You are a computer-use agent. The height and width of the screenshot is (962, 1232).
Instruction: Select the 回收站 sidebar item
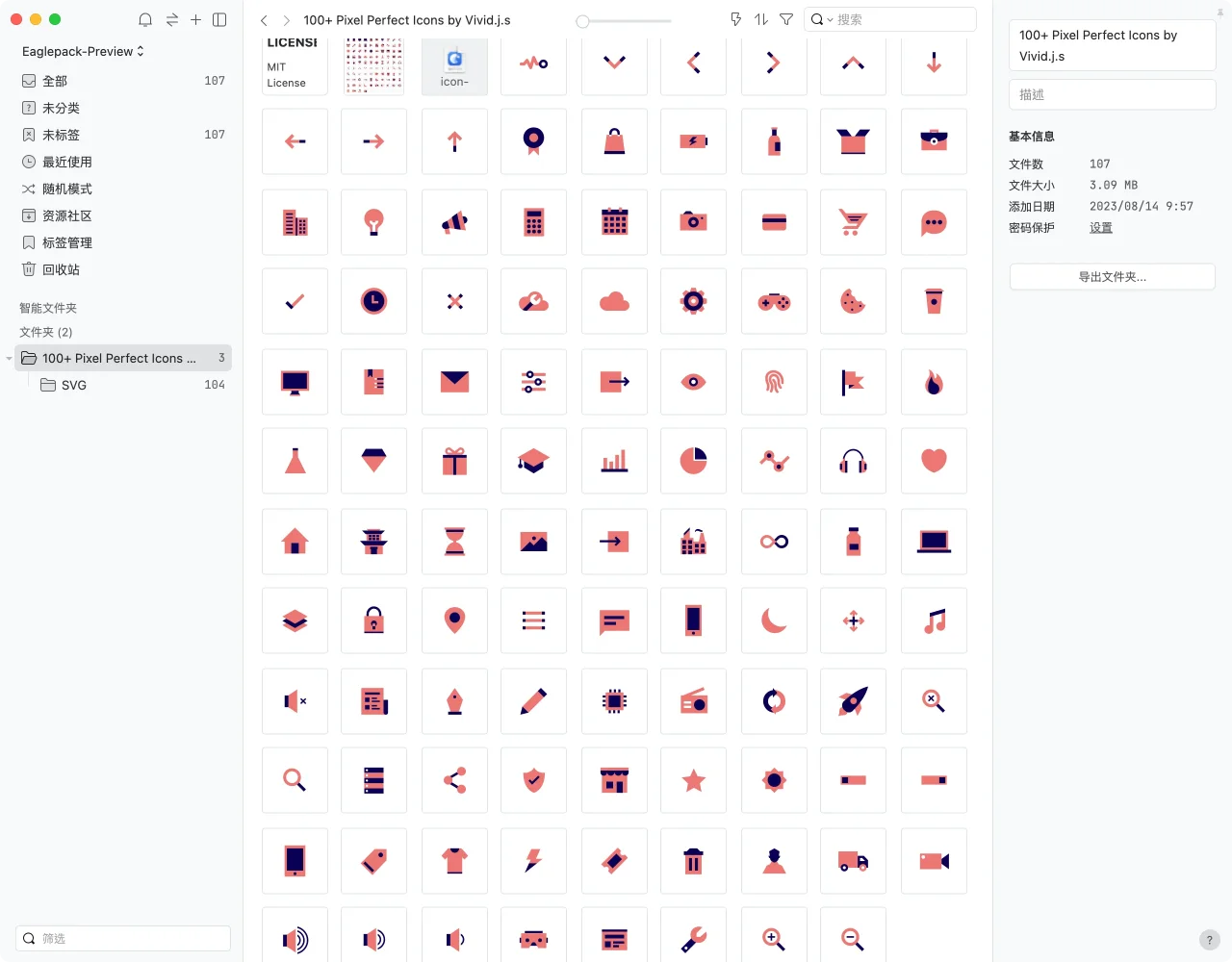(x=61, y=269)
